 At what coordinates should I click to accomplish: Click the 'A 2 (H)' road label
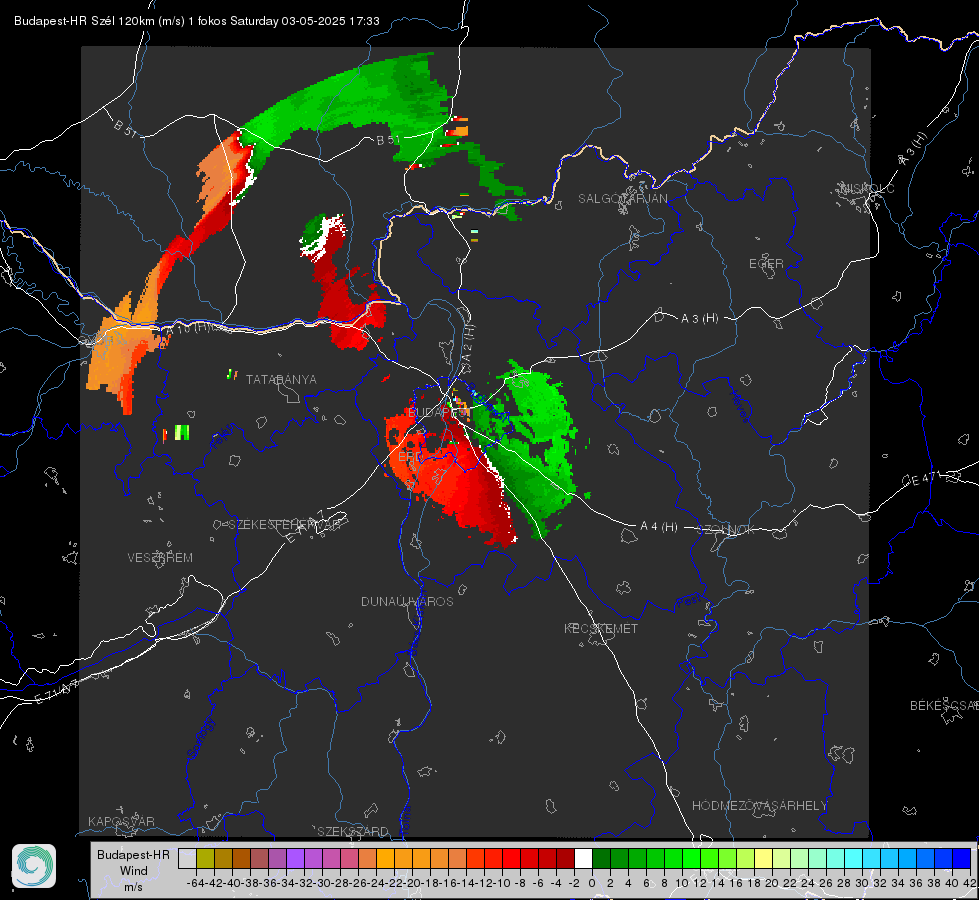[x=468, y=344]
